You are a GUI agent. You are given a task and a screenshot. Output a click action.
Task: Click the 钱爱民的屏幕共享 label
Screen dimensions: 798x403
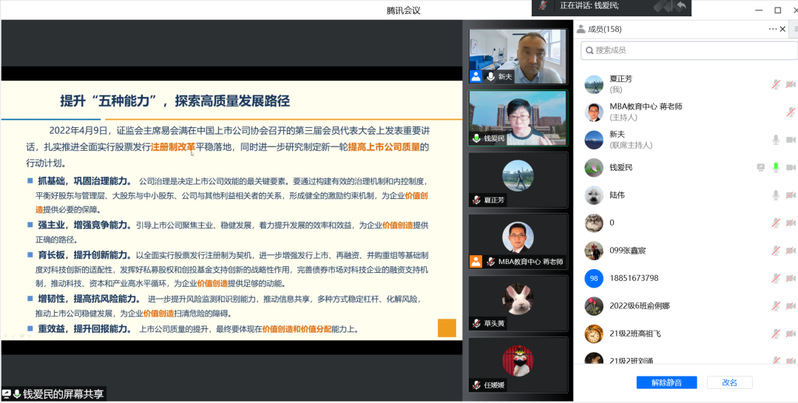pos(63,394)
